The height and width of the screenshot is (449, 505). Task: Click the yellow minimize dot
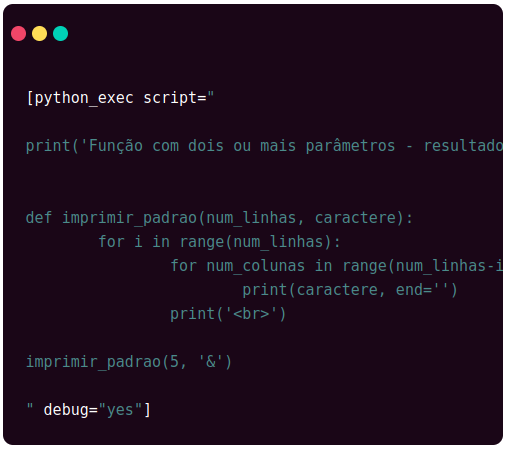click(x=39, y=34)
